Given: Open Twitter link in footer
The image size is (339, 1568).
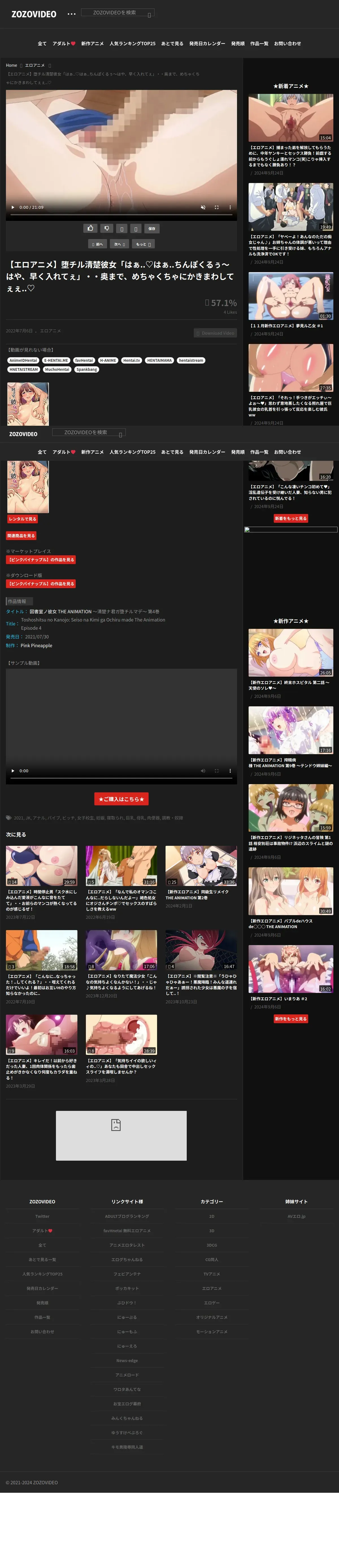Looking at the screenshot, I should click(43, 1216).
